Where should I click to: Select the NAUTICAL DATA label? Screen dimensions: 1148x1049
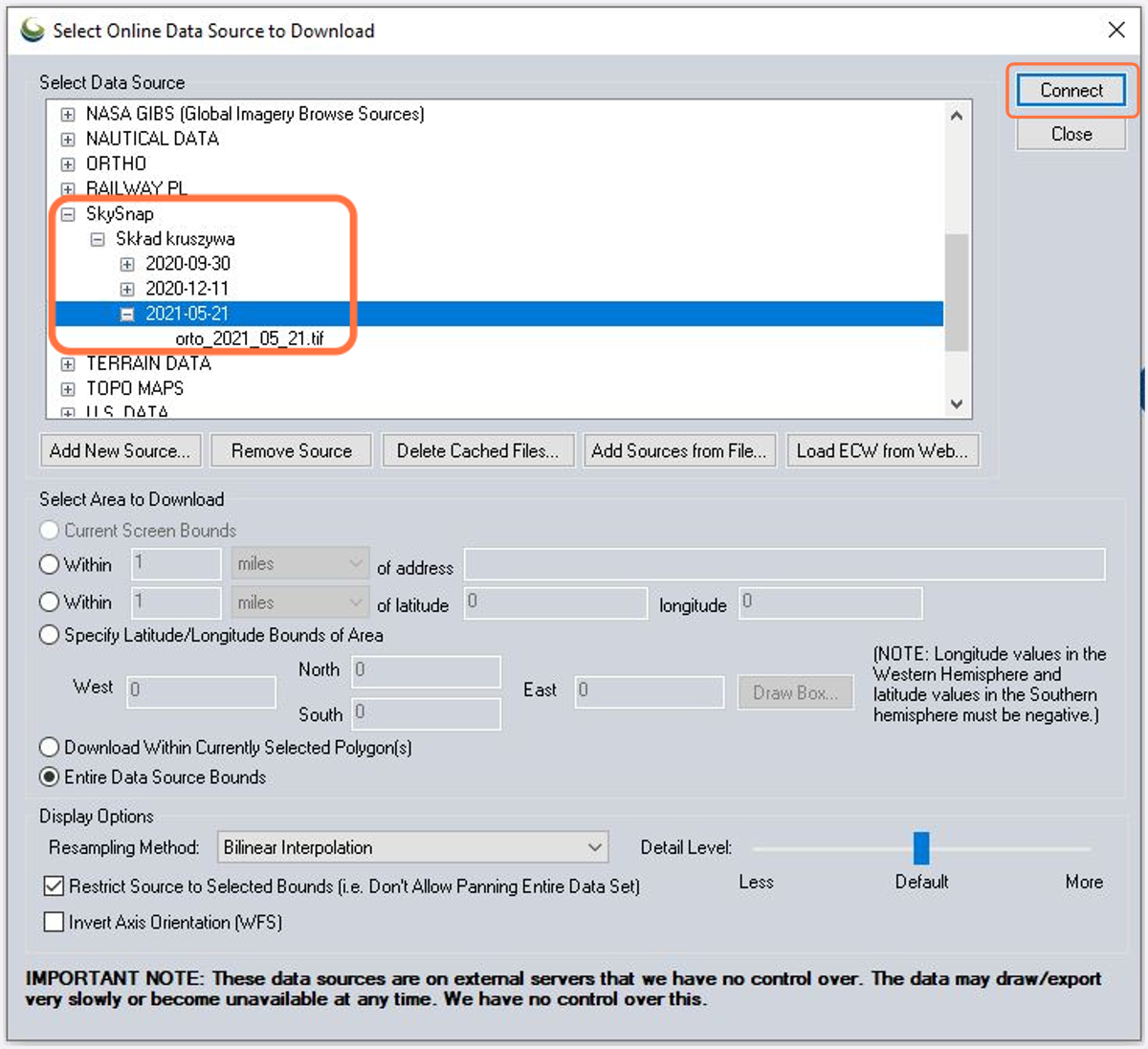(152, 139)
